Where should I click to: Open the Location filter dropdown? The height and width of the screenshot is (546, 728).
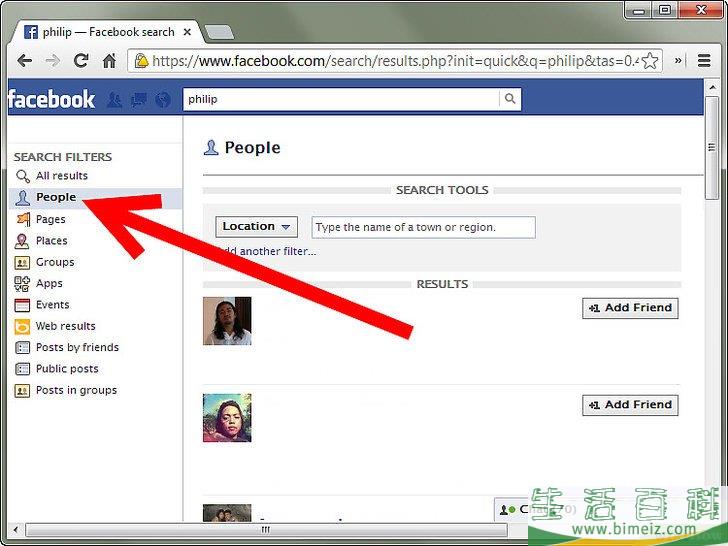(x=256, y=227)
